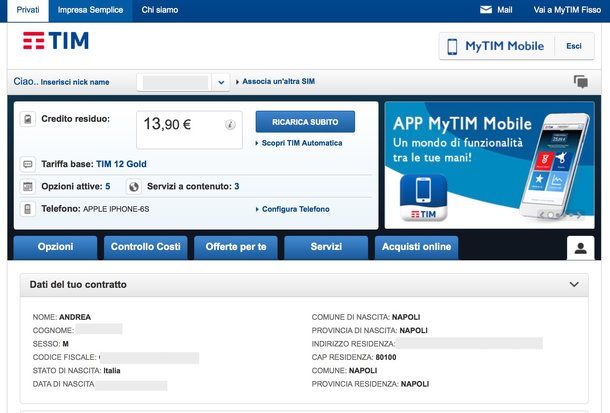Click the PROVINCIA RESIDENZA value NAPOLI
The width and height of the screenshot is (610, 413).
point(415,384)
